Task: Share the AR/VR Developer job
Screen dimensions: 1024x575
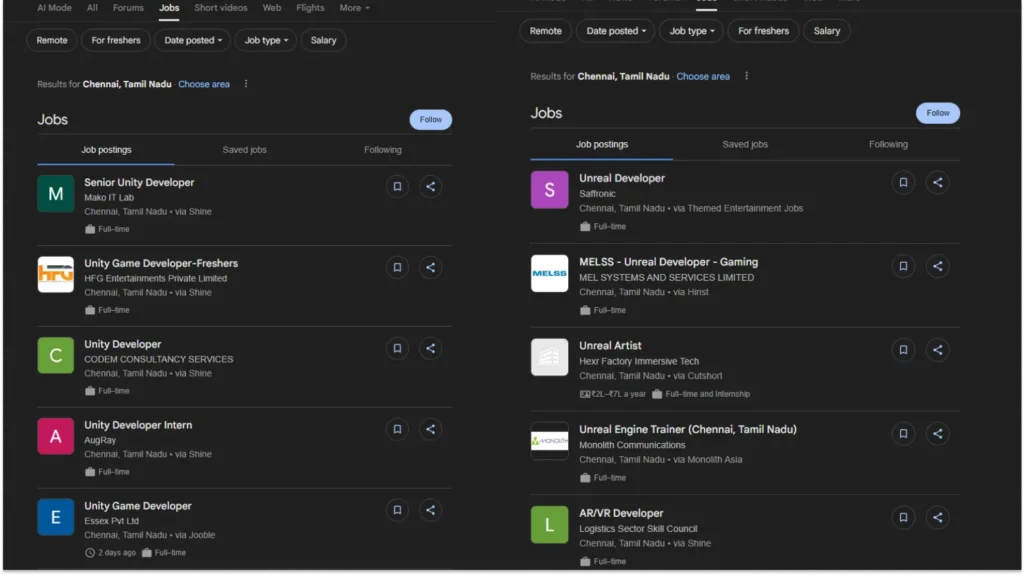Action: 937,518
